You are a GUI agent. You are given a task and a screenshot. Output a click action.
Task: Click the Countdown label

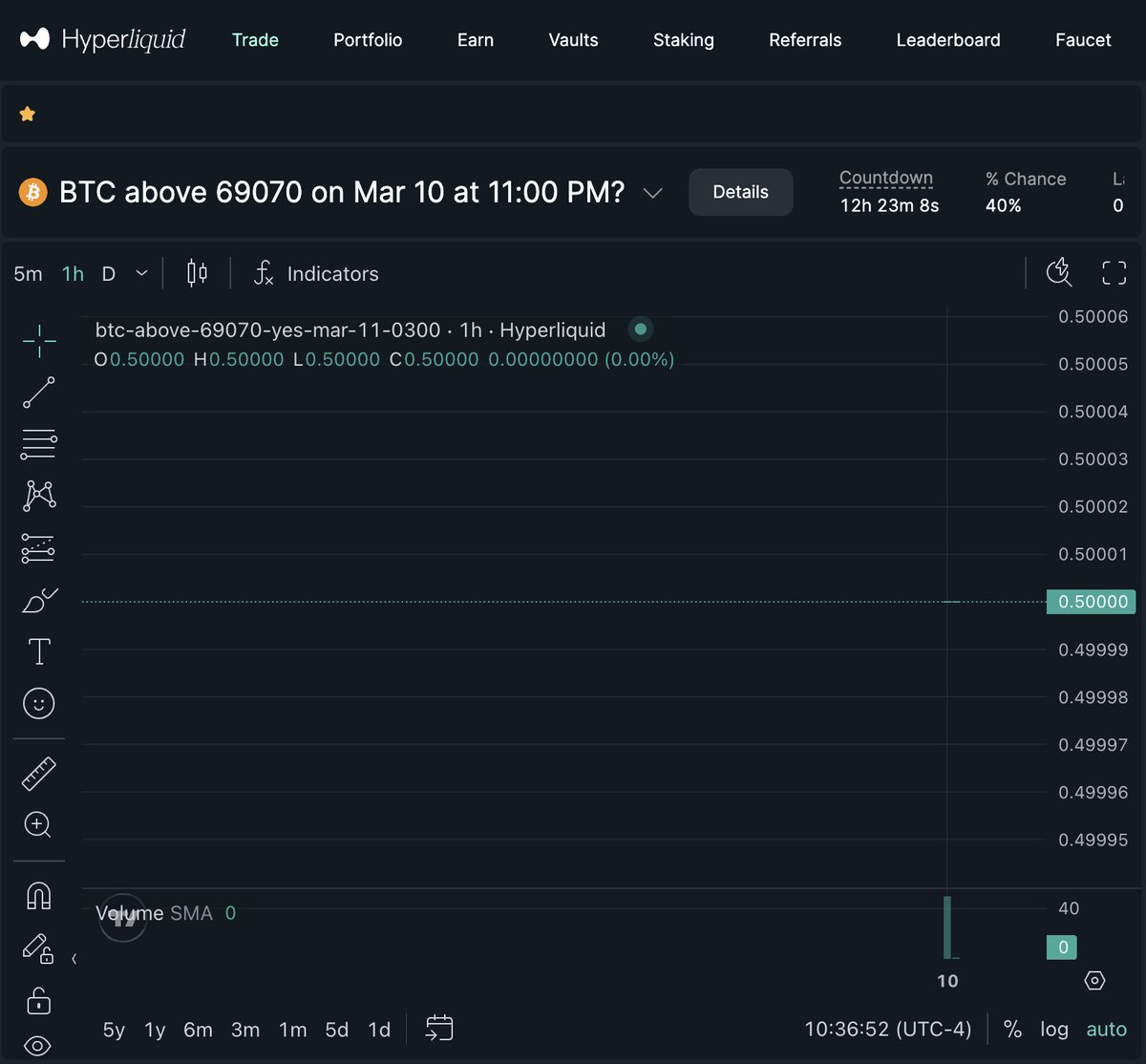[886, 178]
